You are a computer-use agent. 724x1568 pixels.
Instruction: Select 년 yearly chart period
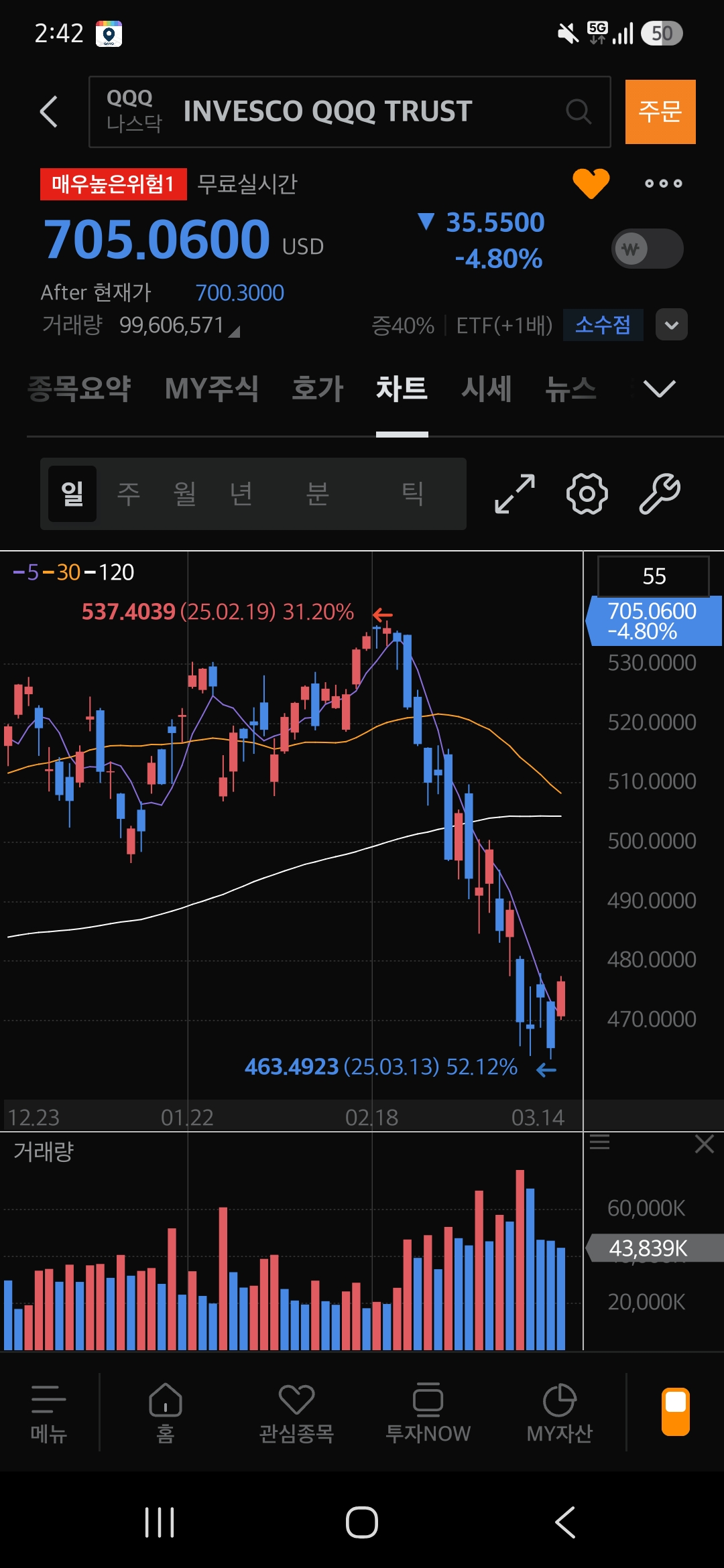click(x=241, y=494)
